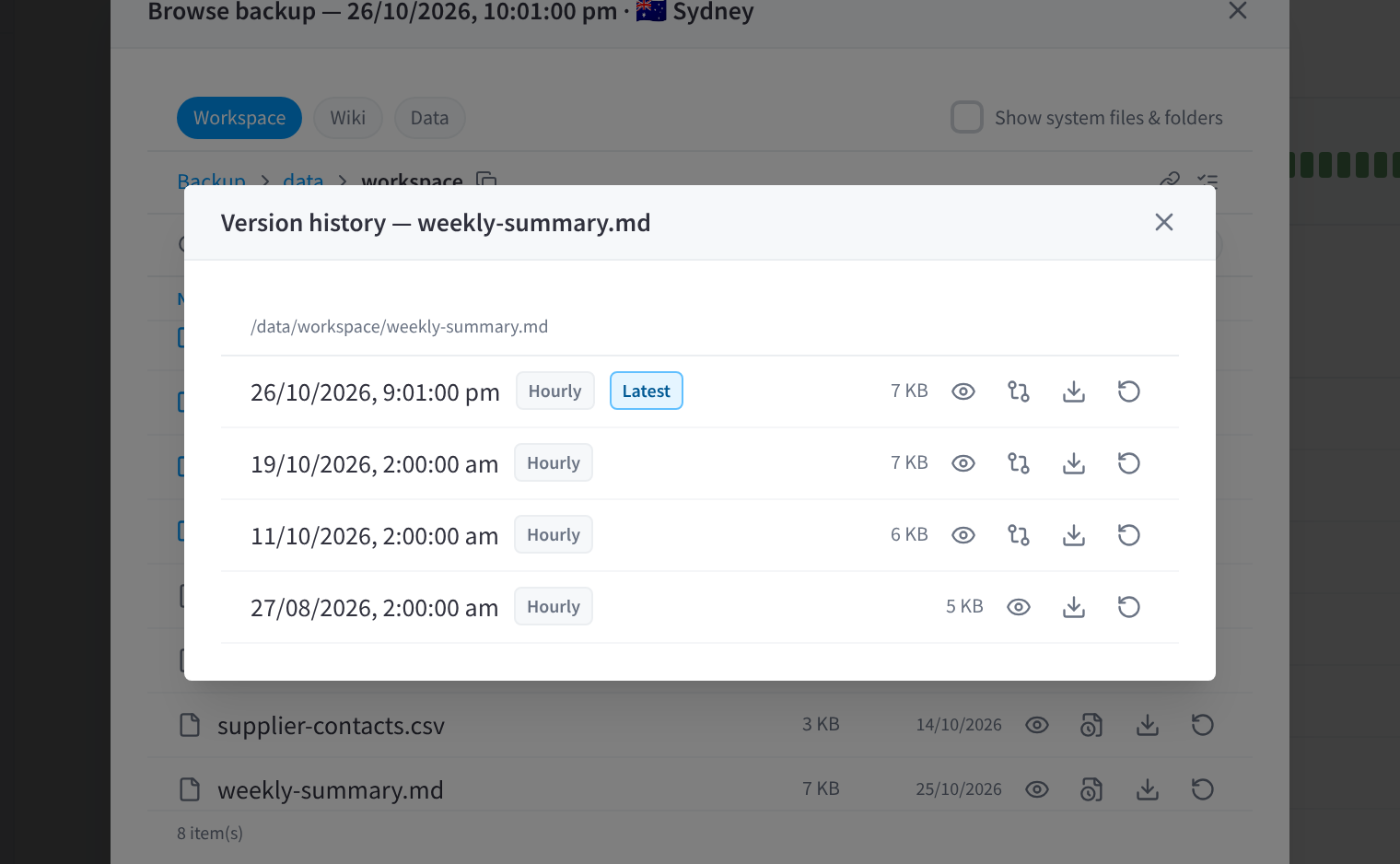Click the Hourly tag on the 11/10/2026 version

coord(554,534)
